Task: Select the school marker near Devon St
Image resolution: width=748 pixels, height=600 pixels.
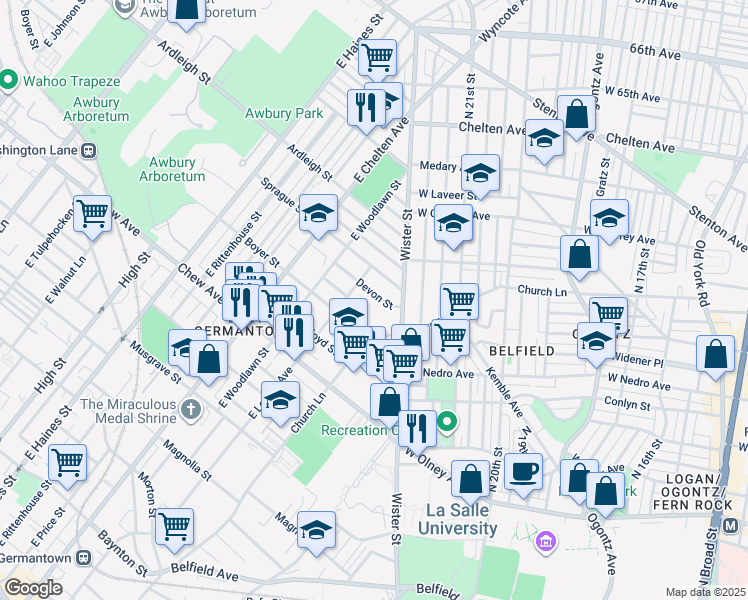Action: click(x=348, y=314)
